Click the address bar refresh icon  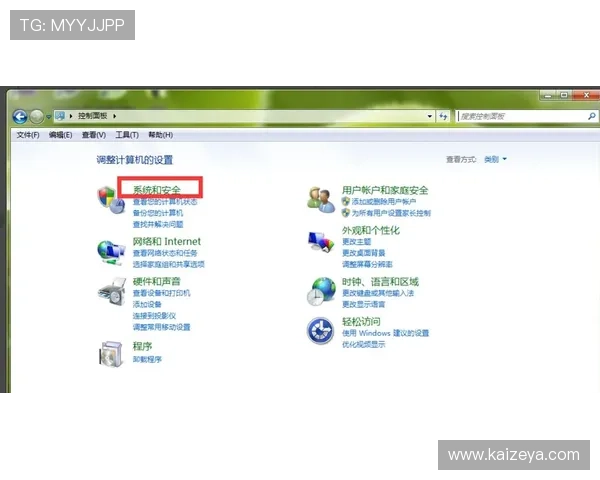443,116
